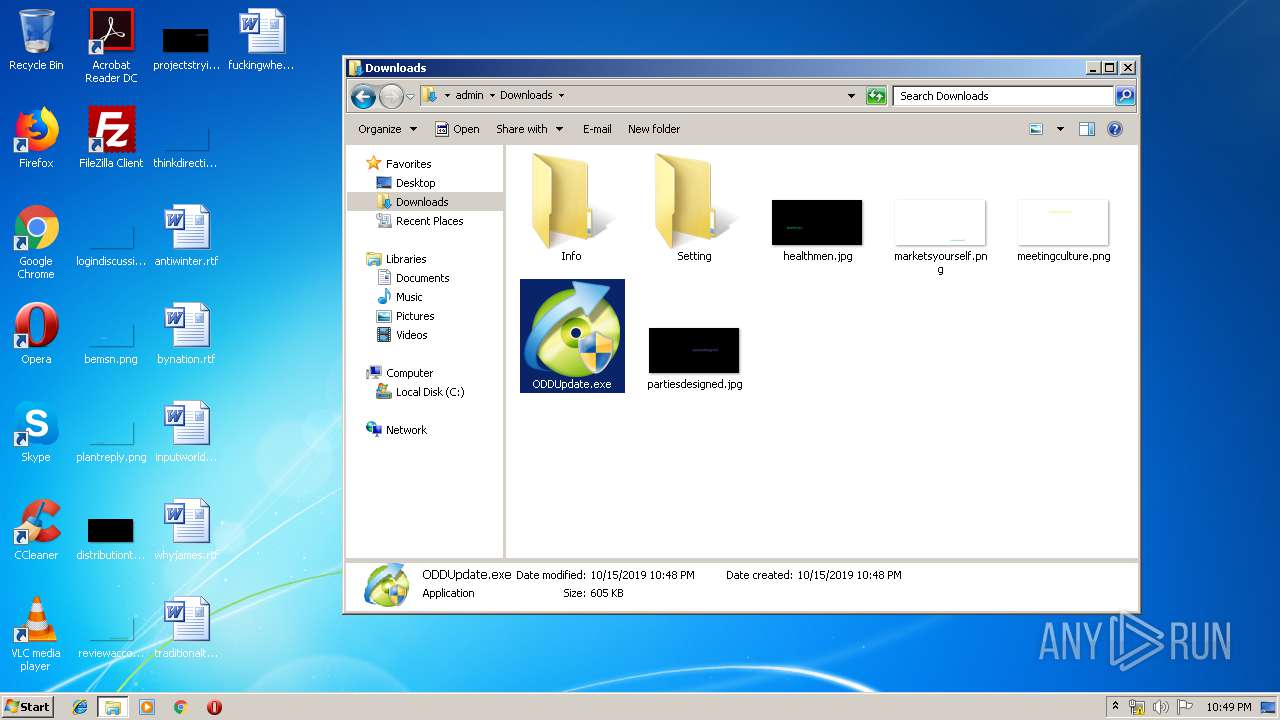The image size is (1280, 720).
Task: Open more view options dropdown arrow
Action: click(x=1060, y=129)
